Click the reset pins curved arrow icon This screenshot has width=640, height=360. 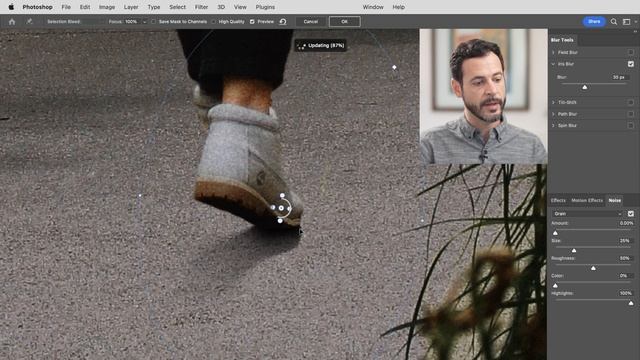(283, 22)
